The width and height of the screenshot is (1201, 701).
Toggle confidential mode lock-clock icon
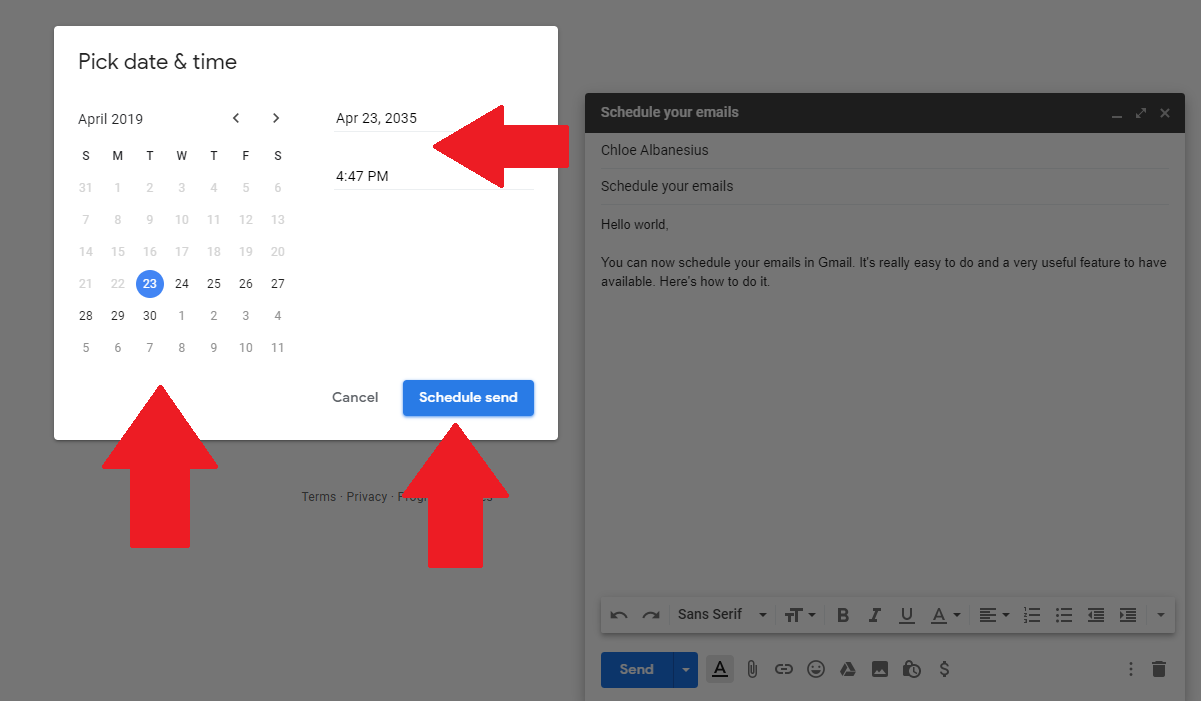tap(912, 669)
